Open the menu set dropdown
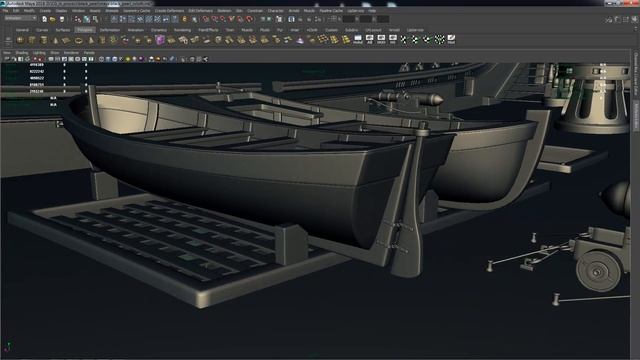Image resolution: width=640 pixels, height=360 pixels. [20, 18]
